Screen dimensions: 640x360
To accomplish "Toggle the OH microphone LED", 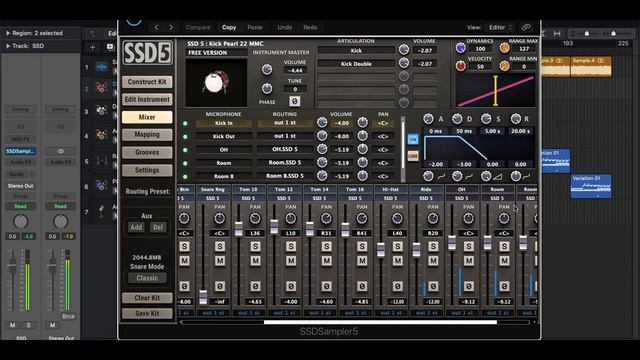I will pos(185,150).
